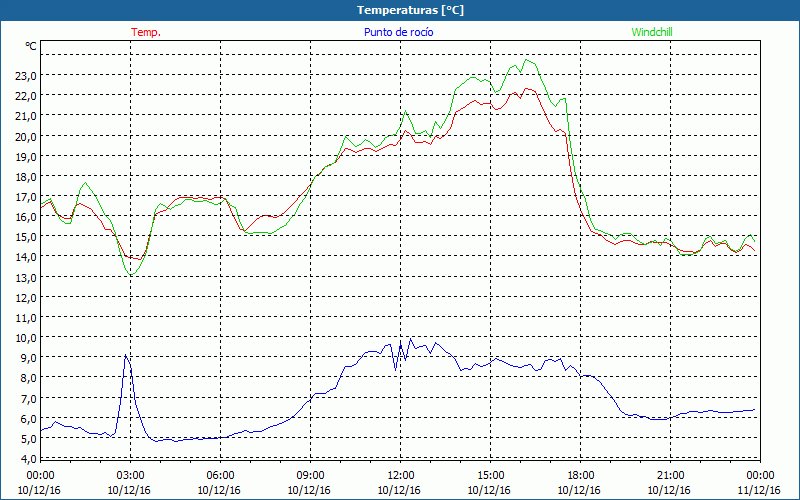Screen dimensions: 800x500
Task: Click the 21:00 time axis label
Action: tap(670, 476)
